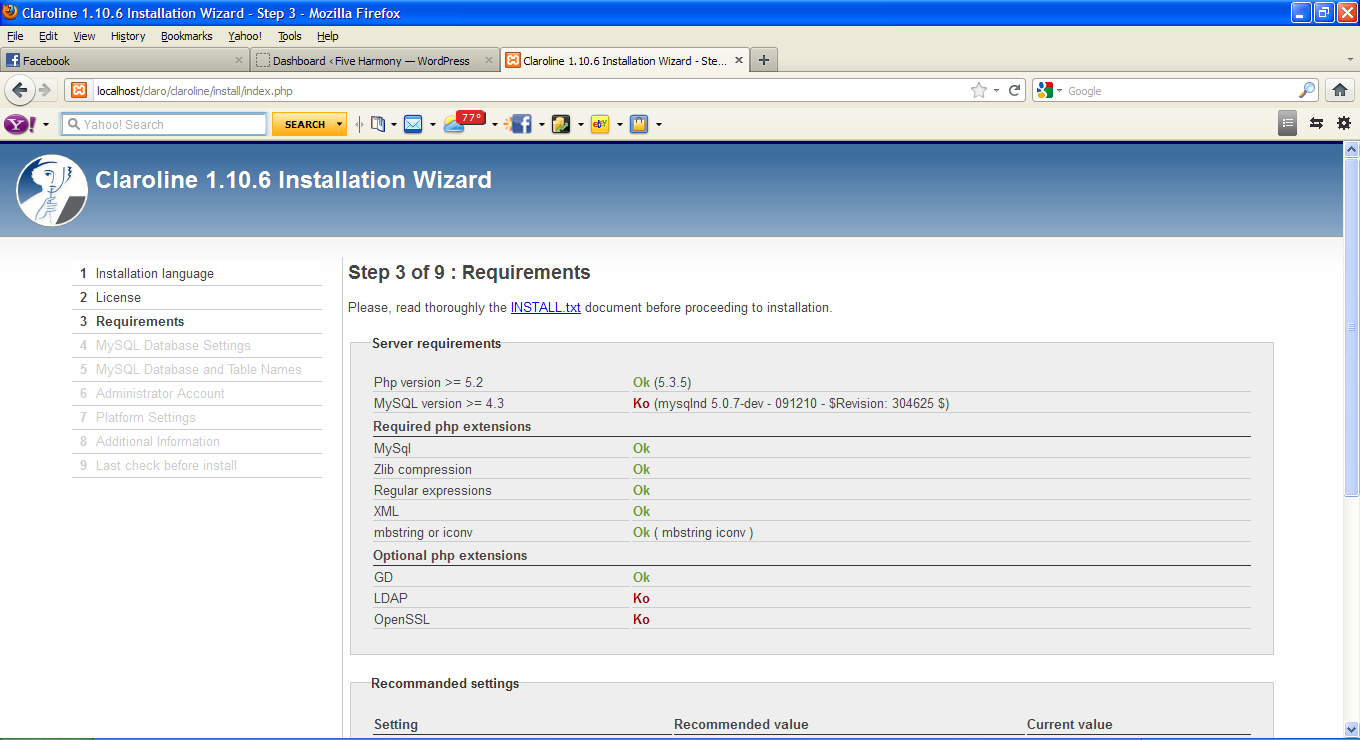Open the File menu

pyautogui.click(x=15, y=36)
